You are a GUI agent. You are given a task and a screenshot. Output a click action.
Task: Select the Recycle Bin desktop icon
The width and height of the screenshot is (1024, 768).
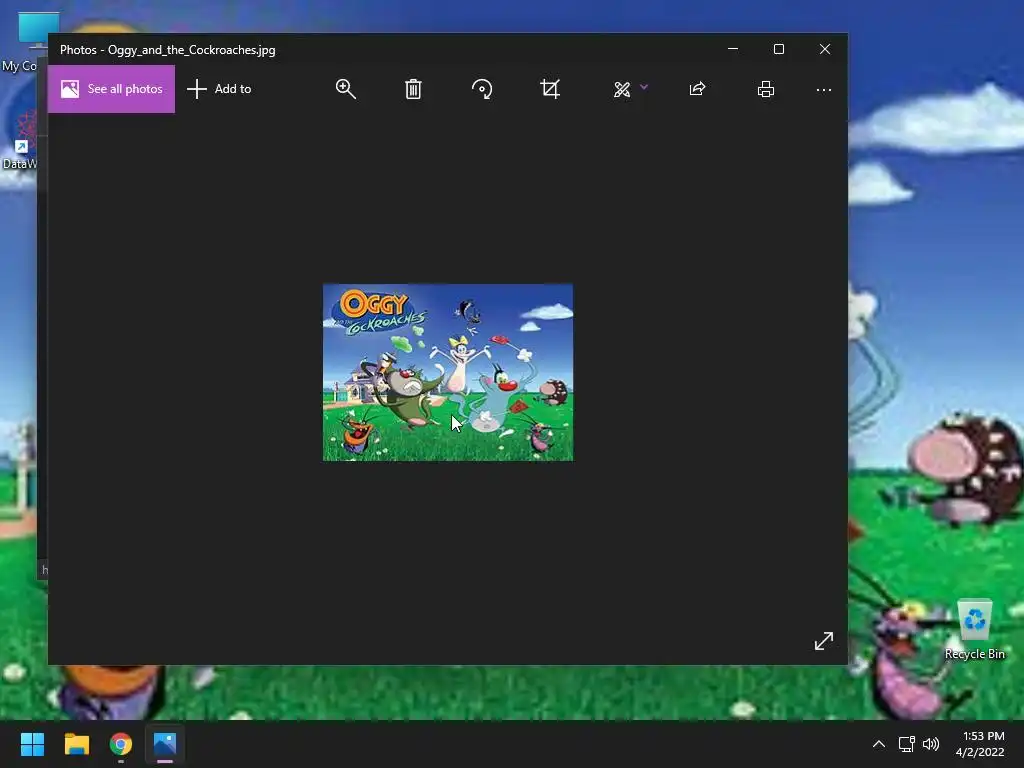(x=974, y=630)
